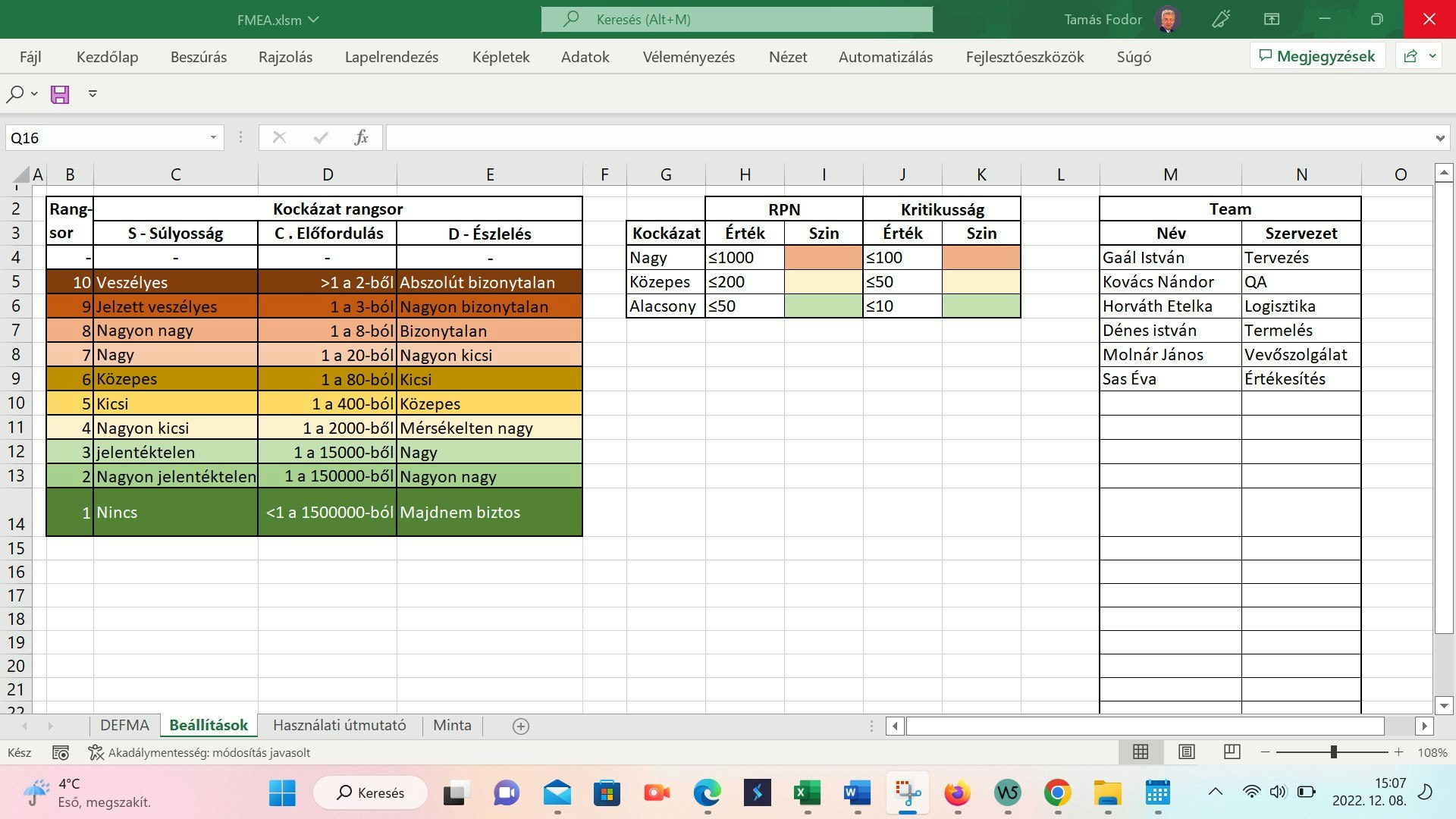The image size is (1456, 819).
Task: Click the taskbar Keresés search box
Action: [x=370, y=793]
